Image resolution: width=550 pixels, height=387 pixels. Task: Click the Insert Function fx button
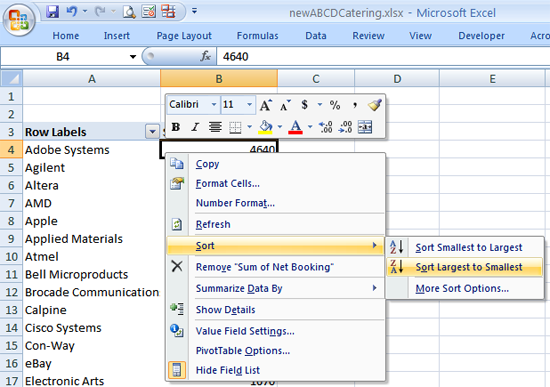click(206, 56)
